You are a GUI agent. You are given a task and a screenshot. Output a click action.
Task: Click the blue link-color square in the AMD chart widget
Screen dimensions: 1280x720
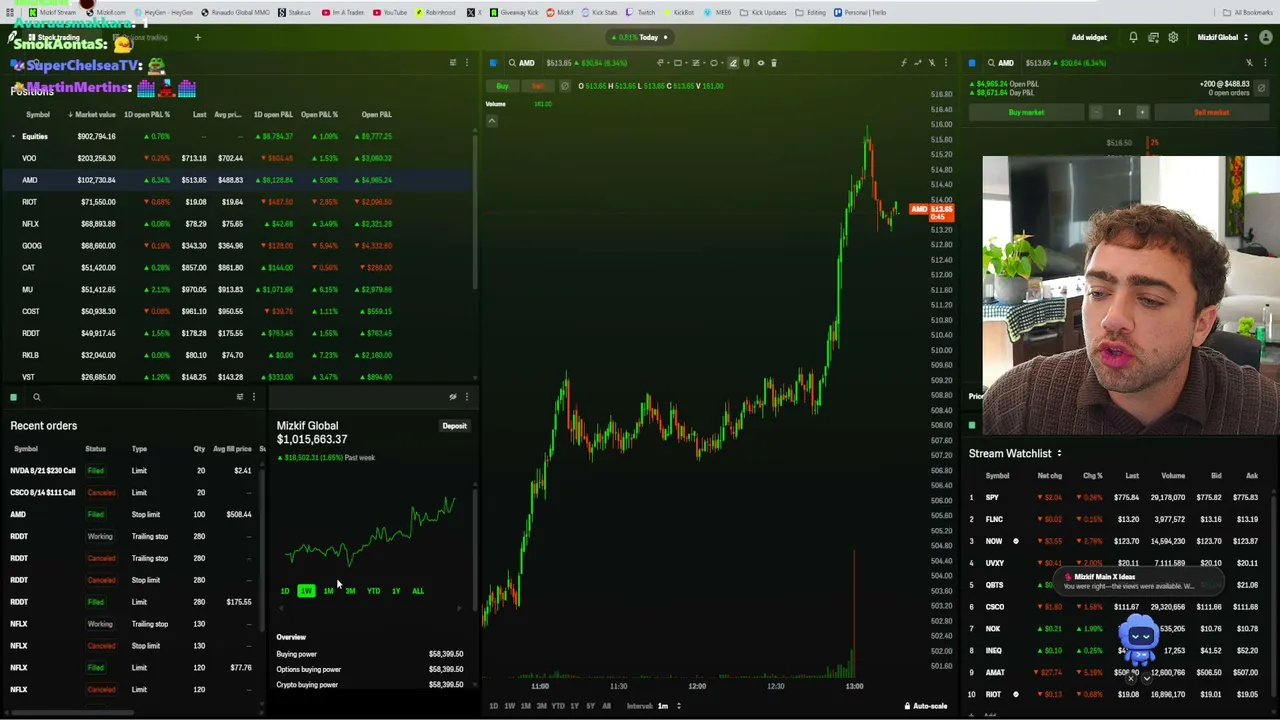click(x=493, y=63)
